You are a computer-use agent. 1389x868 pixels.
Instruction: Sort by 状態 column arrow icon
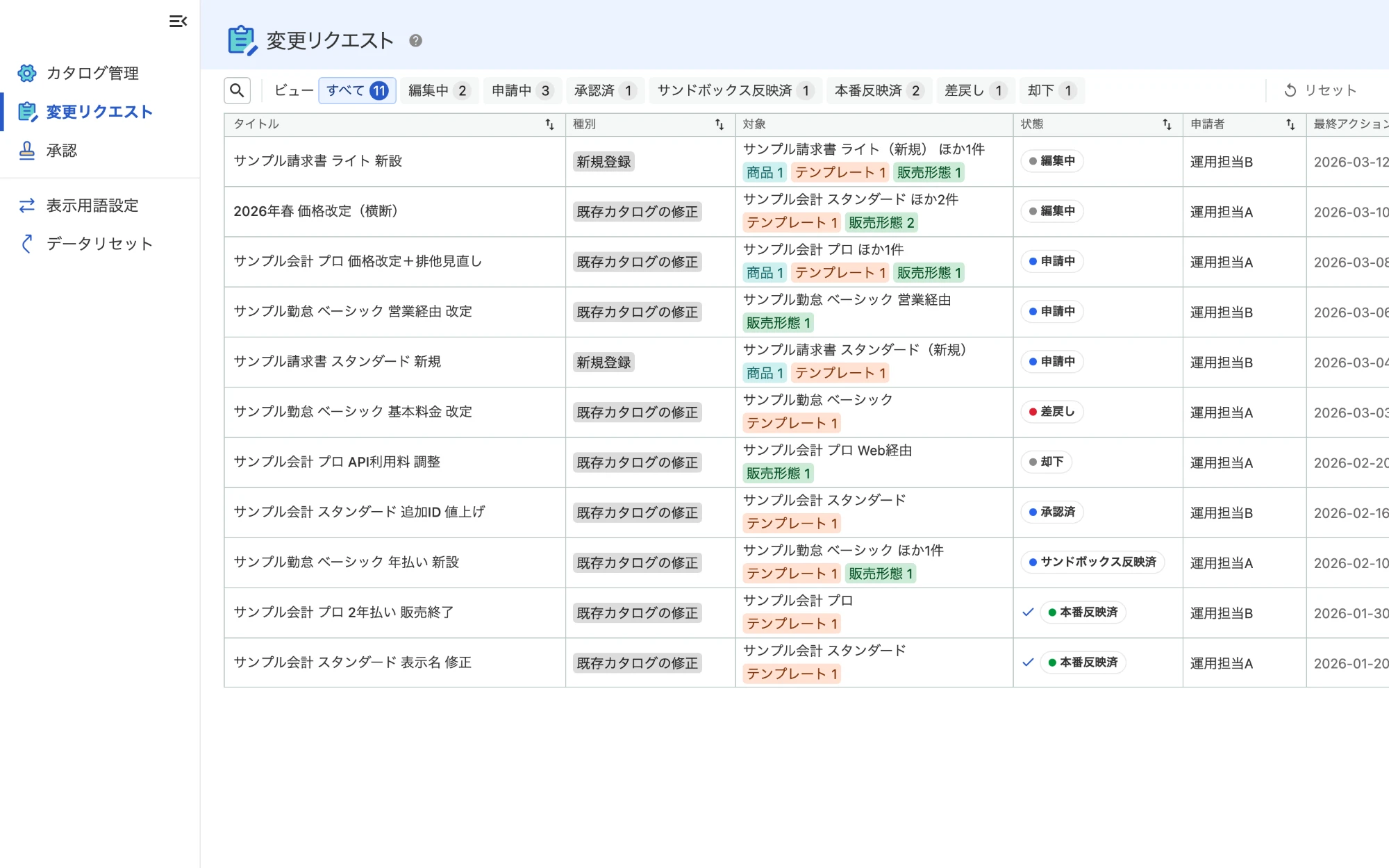point(1167,124)
